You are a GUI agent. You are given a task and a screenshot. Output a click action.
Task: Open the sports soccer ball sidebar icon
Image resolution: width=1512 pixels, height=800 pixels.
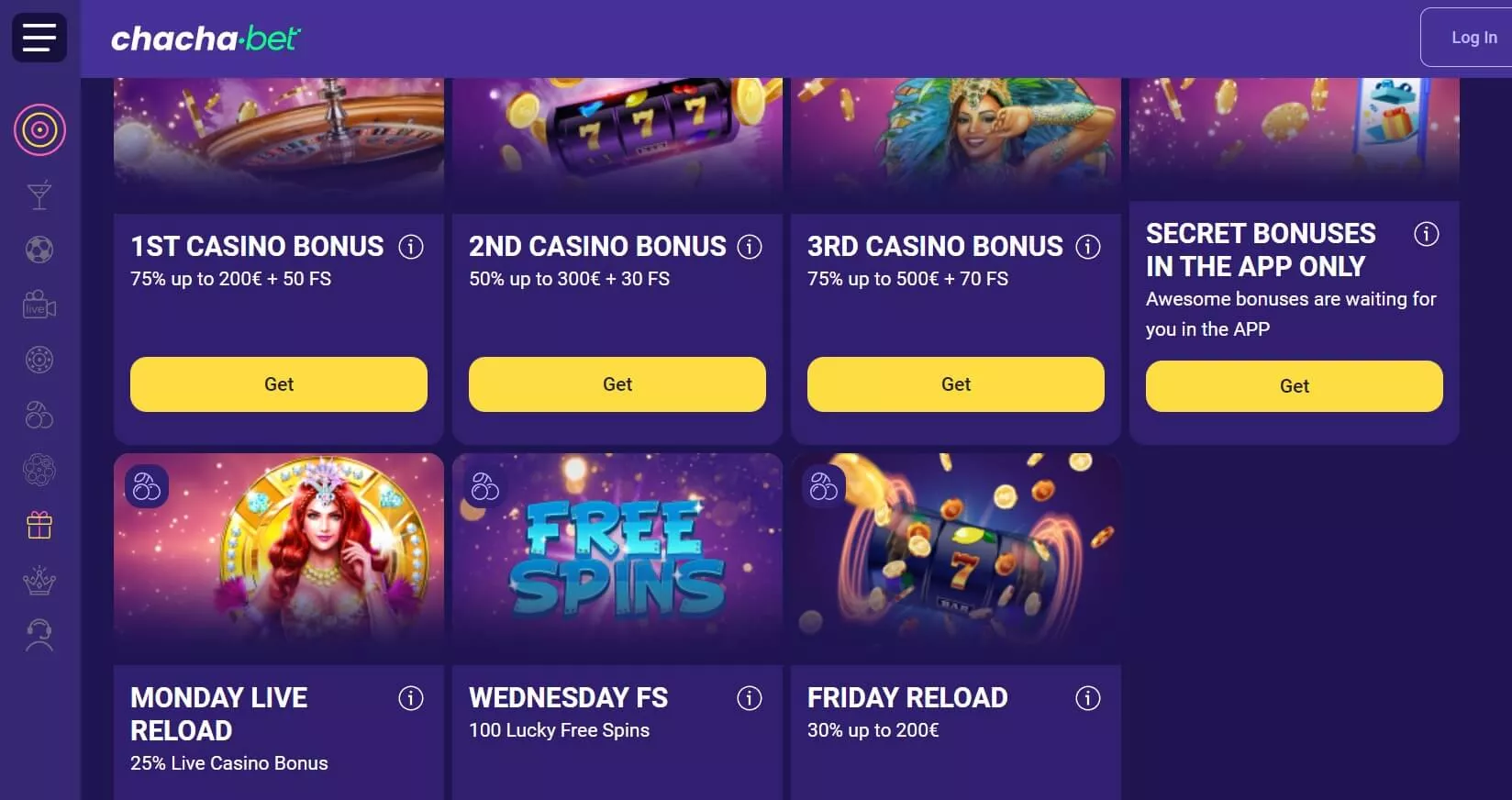tap(39, 250)
